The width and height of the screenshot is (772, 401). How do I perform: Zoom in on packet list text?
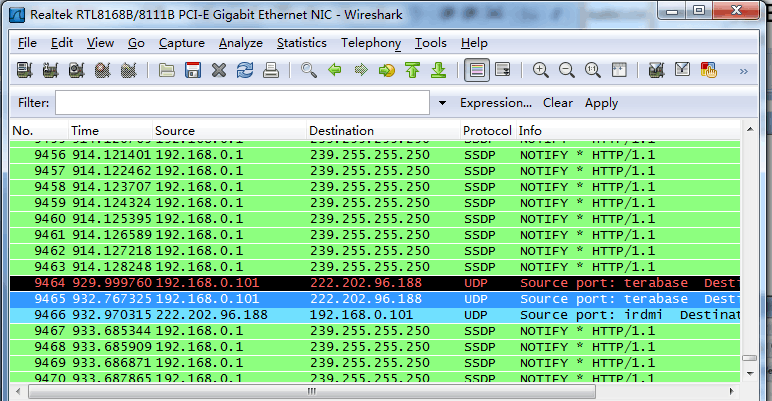541,71
